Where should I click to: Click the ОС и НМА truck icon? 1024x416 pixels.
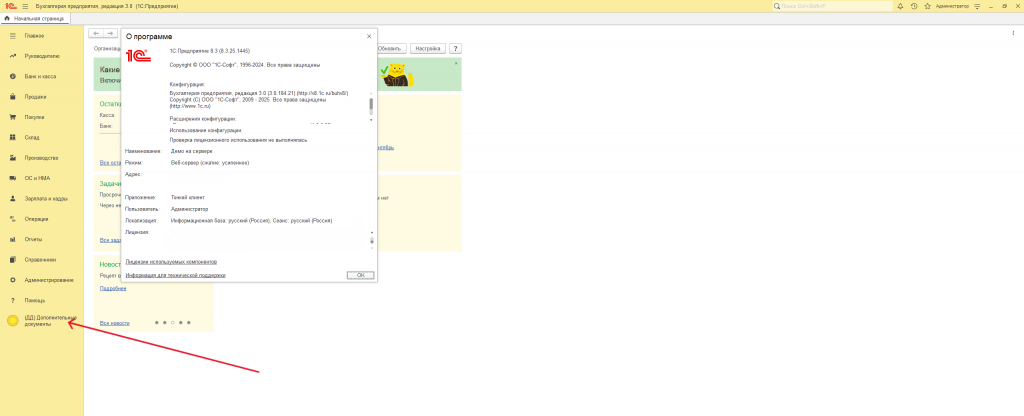[x=12, y=178]
